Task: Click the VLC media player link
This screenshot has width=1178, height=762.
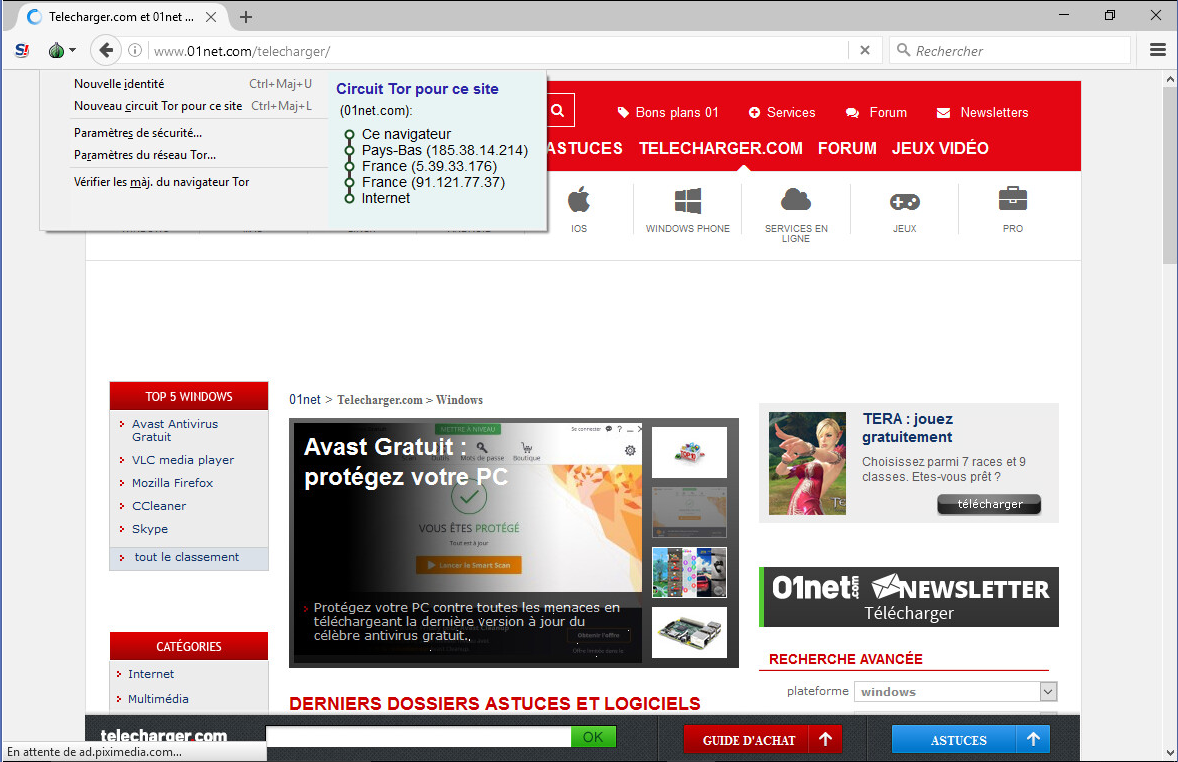Action: (x=183, y=460)
